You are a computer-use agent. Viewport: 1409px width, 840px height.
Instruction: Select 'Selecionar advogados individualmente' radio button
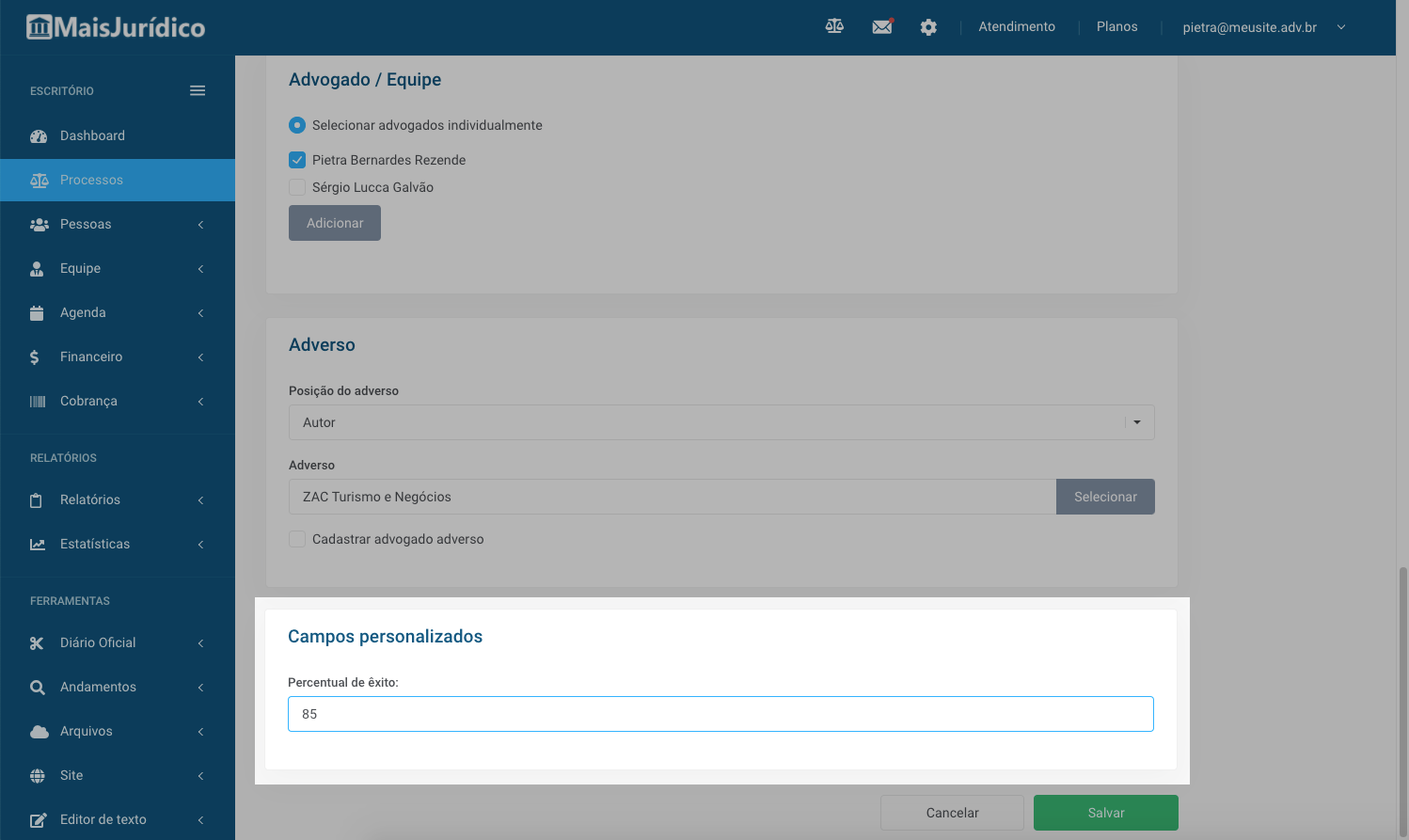(297, 125)
